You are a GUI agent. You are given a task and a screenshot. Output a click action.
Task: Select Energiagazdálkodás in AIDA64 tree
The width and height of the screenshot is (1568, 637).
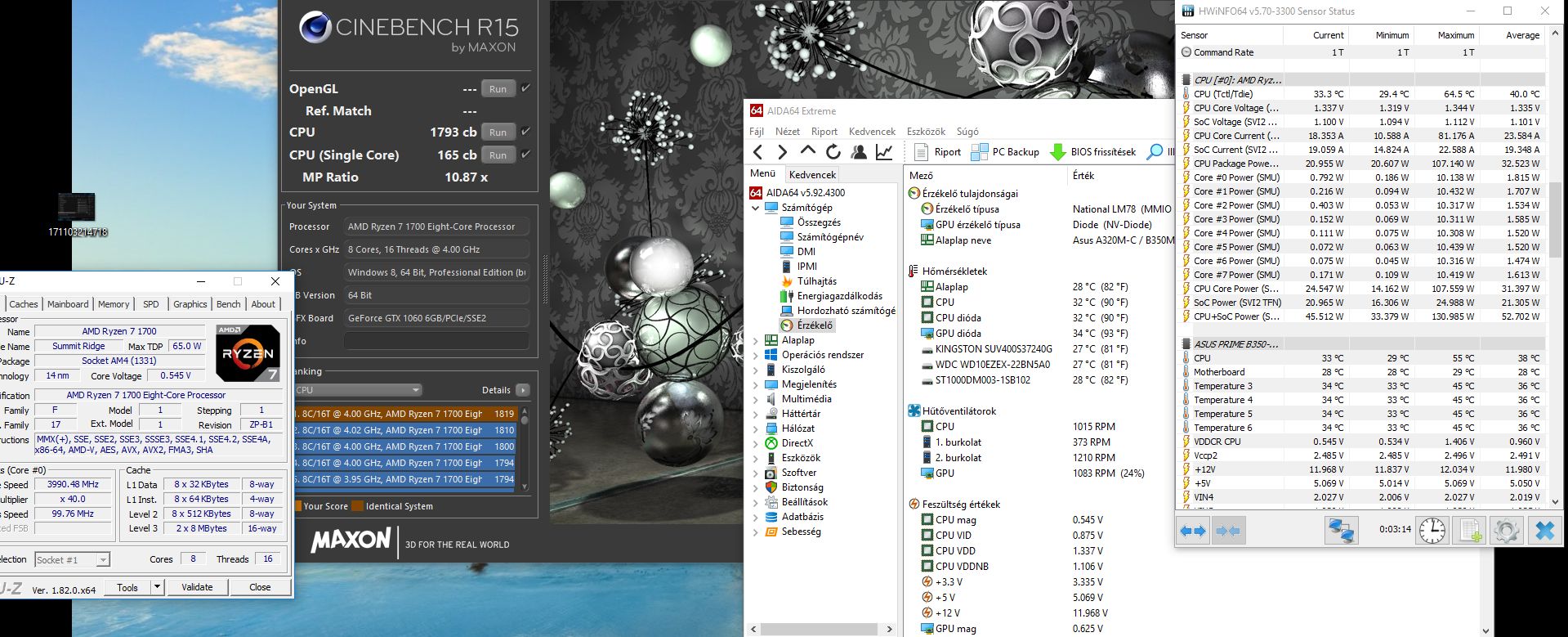(x=839, y=296)
